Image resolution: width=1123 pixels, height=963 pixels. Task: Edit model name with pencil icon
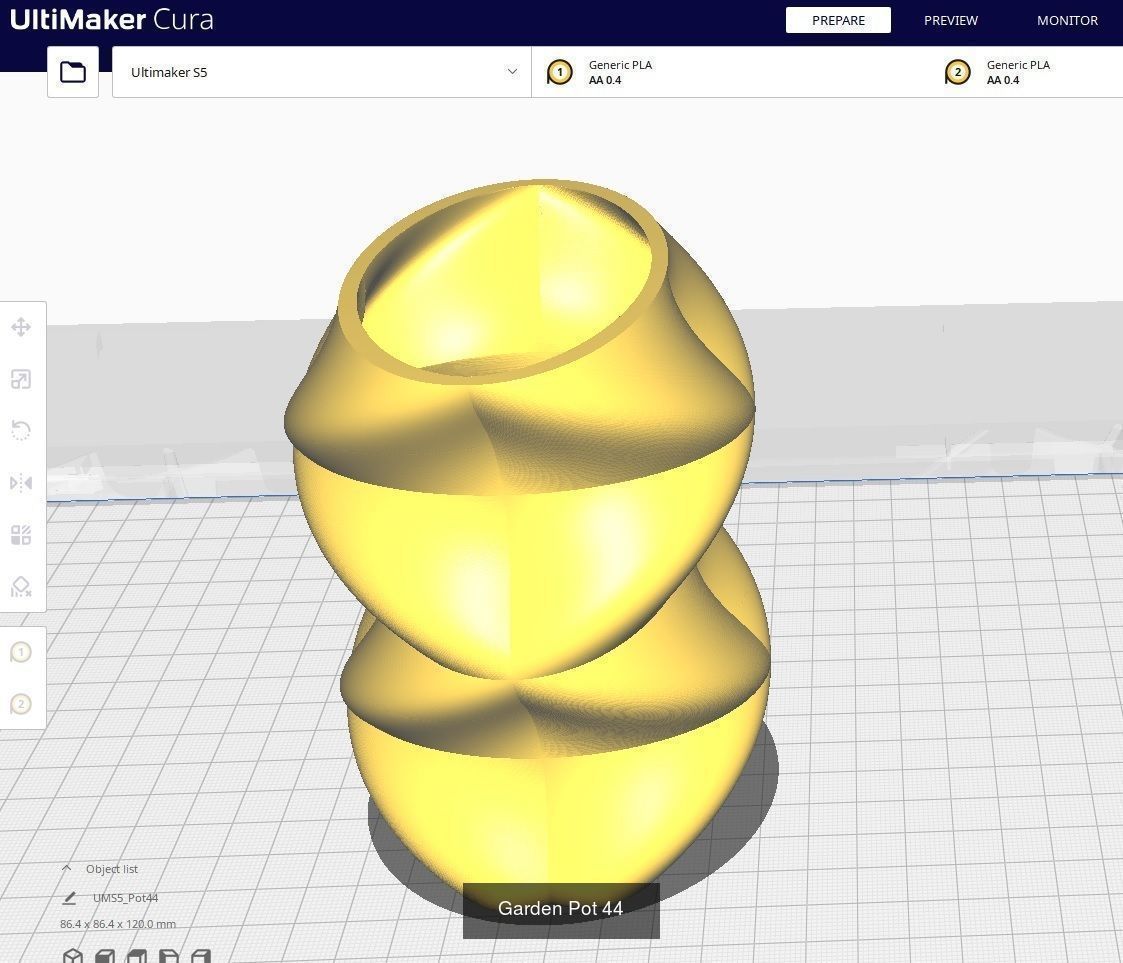point(69,898)
